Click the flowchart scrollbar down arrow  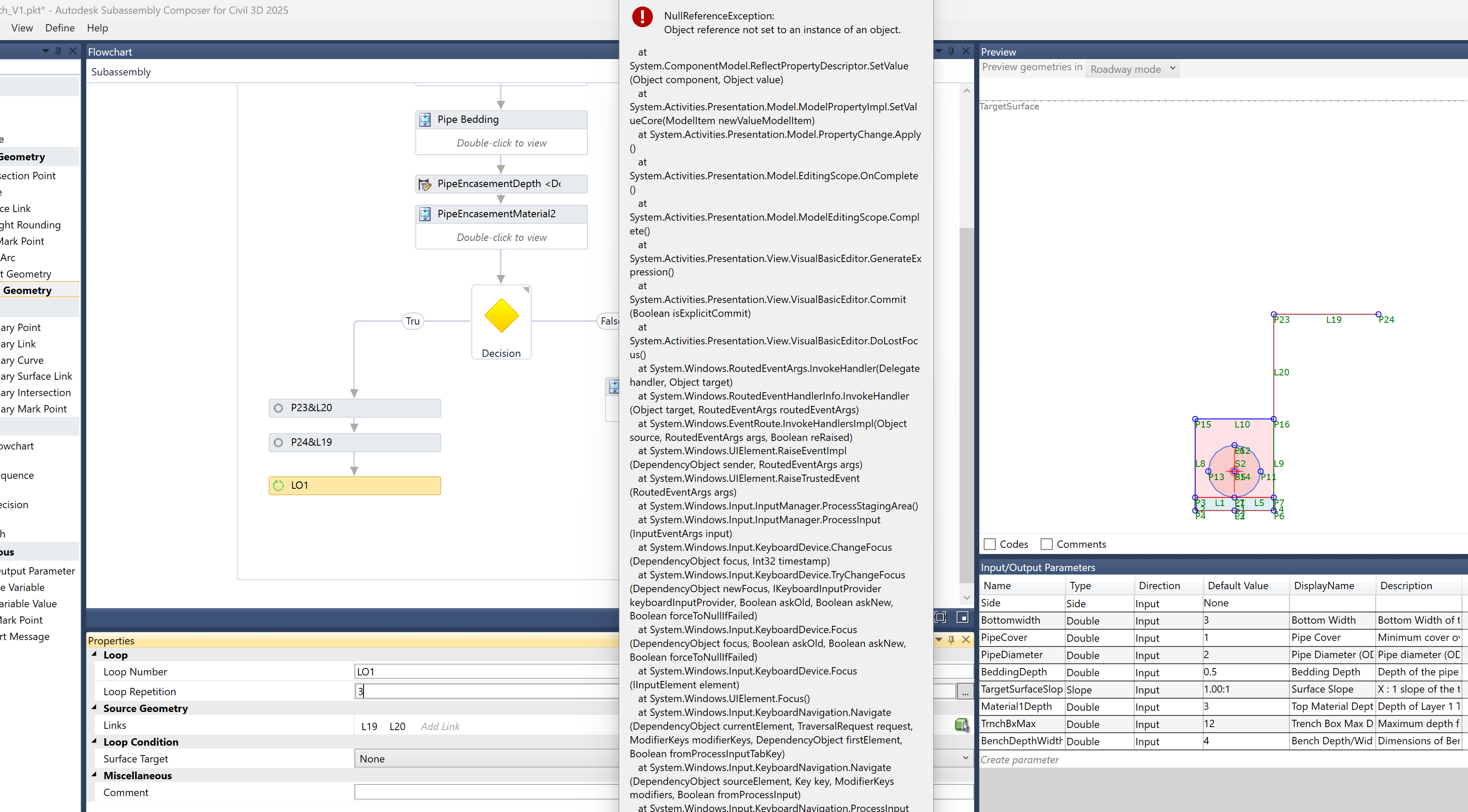coord(966,597)
